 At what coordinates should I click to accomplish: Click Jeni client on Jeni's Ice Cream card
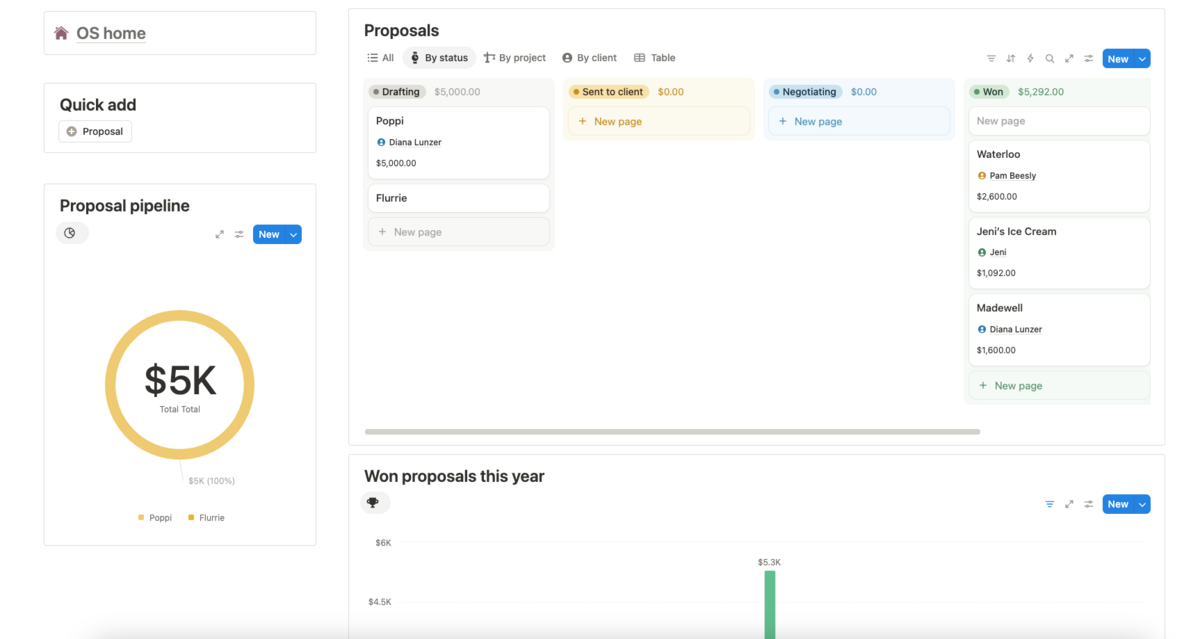992,253
